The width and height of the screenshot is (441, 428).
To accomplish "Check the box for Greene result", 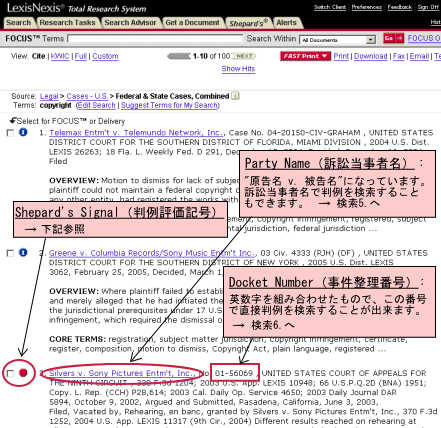I will [x=10, y=253].
